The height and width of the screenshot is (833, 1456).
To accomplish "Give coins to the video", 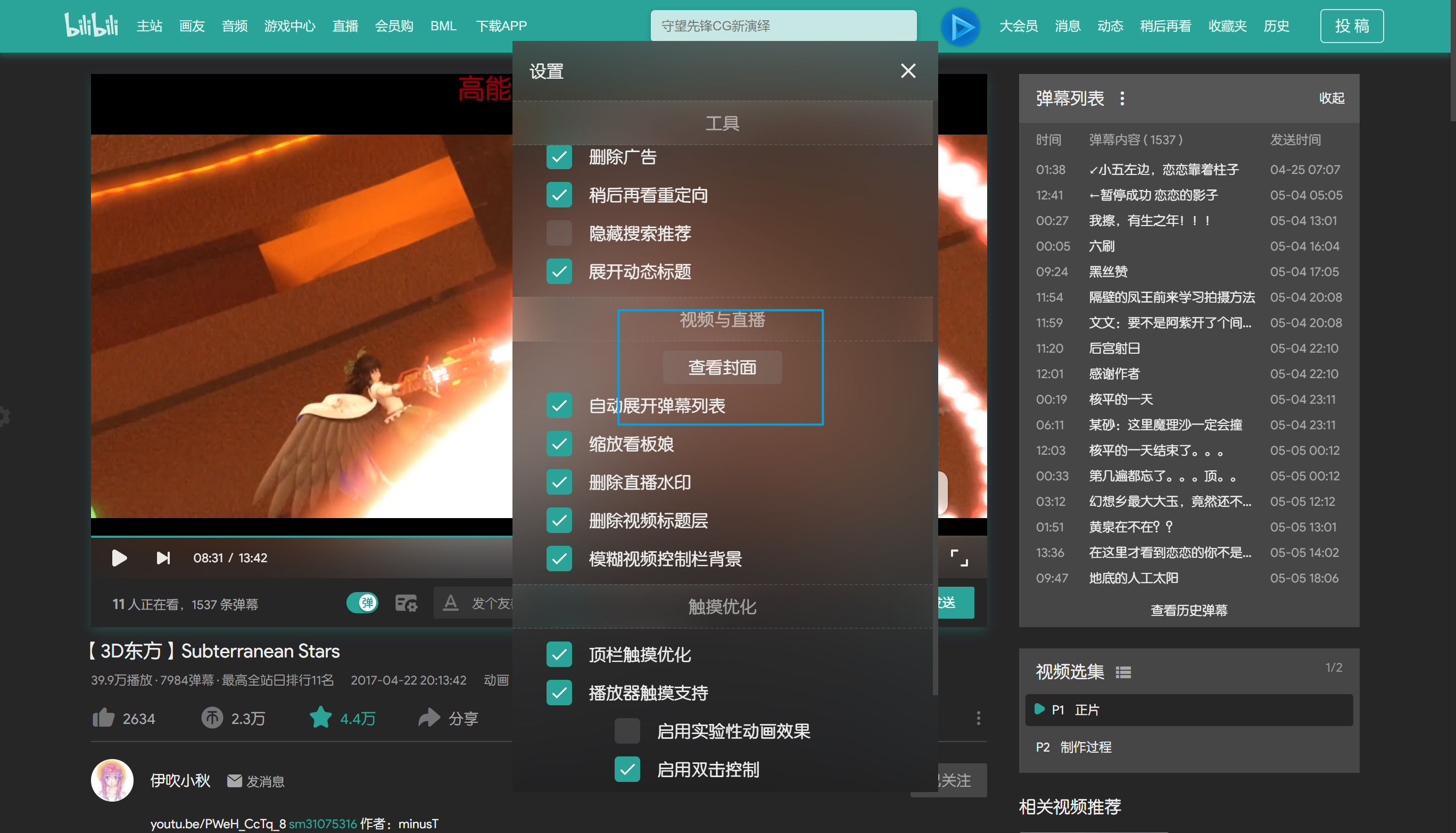I will click(212, 718).
